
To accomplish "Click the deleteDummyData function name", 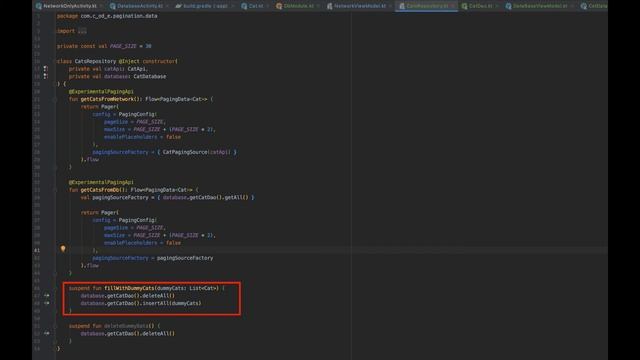I will coord(126,326).
